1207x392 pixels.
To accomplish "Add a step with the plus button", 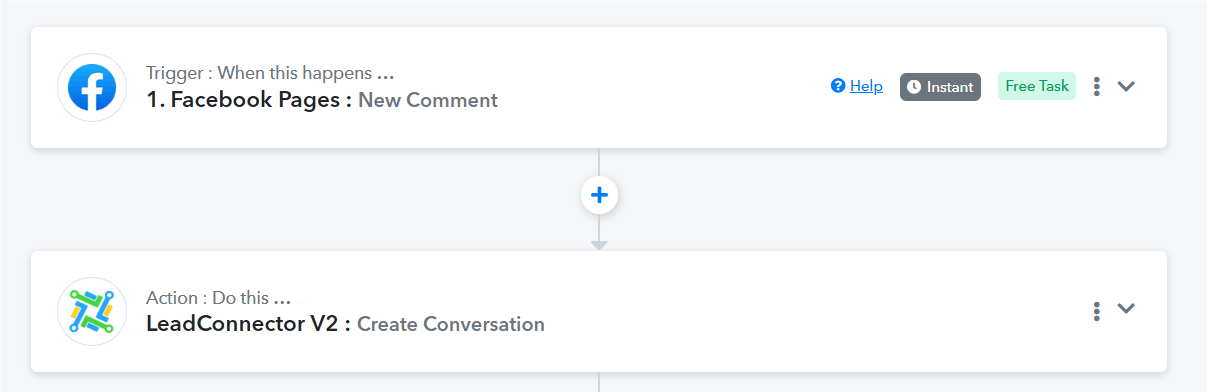I will pos(599,195).
